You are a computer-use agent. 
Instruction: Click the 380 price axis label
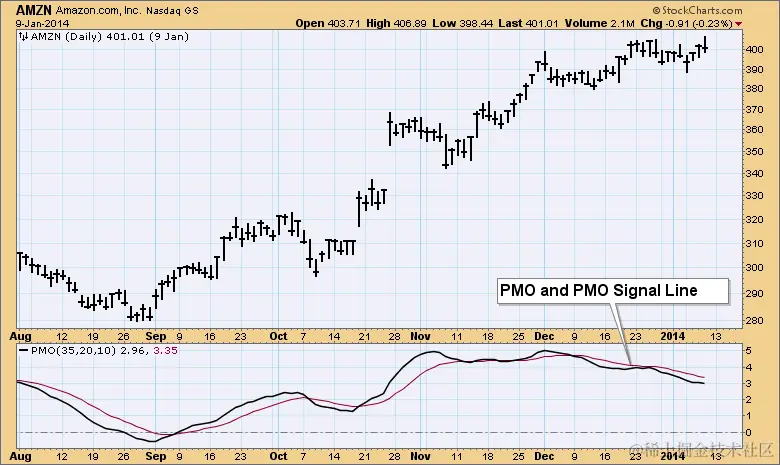754,89
